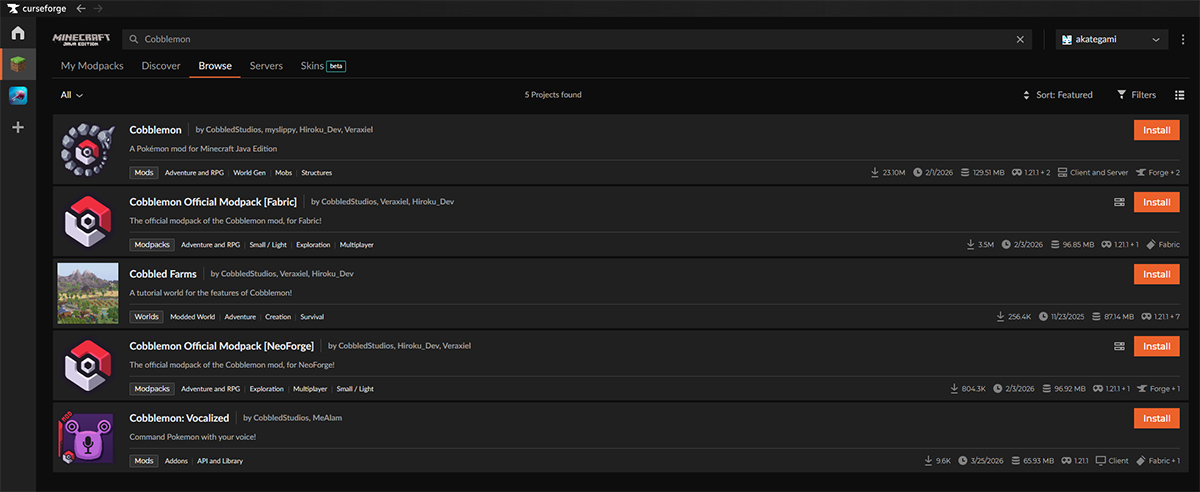The width and height of the screenshot is (1200, 492).
Task: Click the 5 Projects found text
Action: (553, 95)
